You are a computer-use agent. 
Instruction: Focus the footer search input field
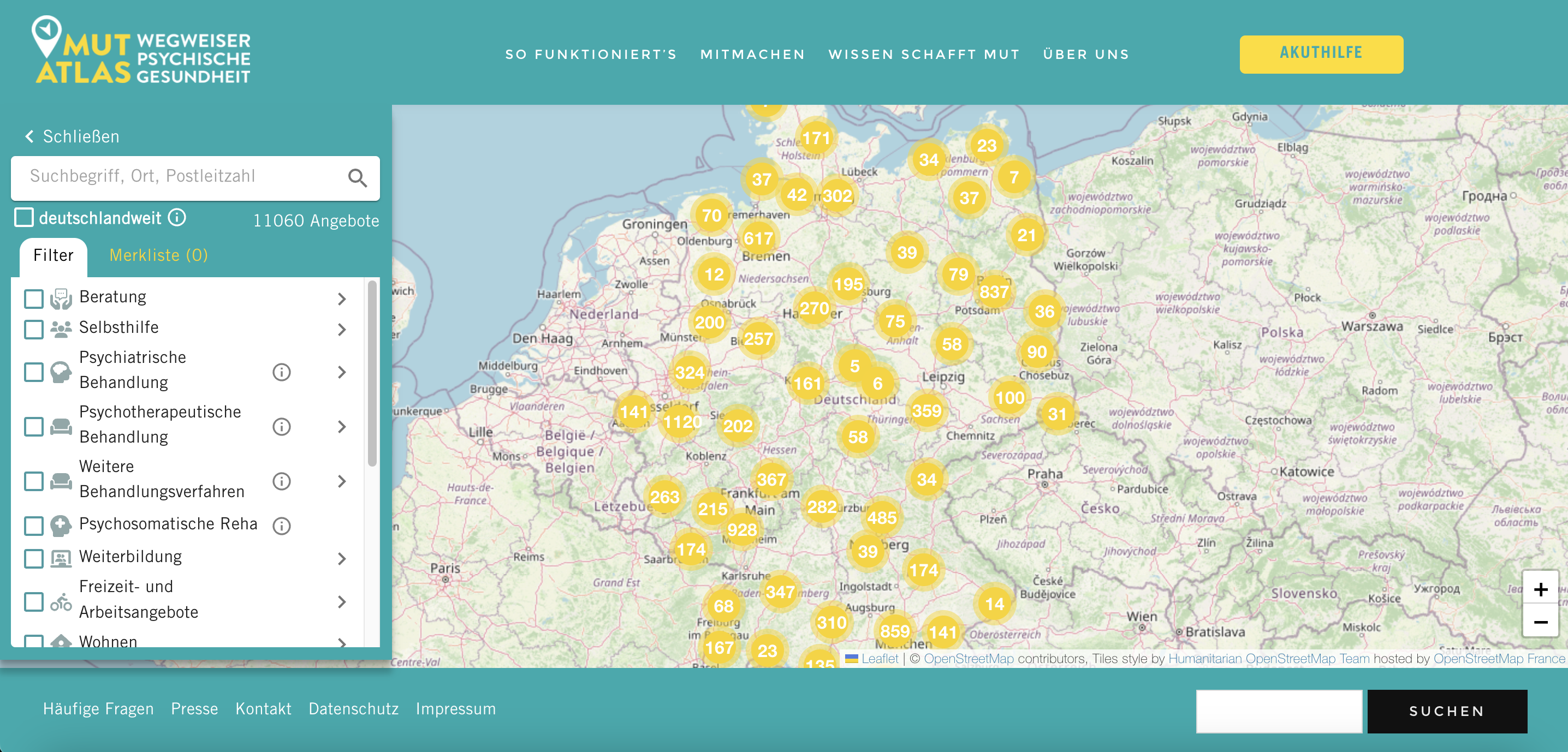click(x=1279, y=711)
